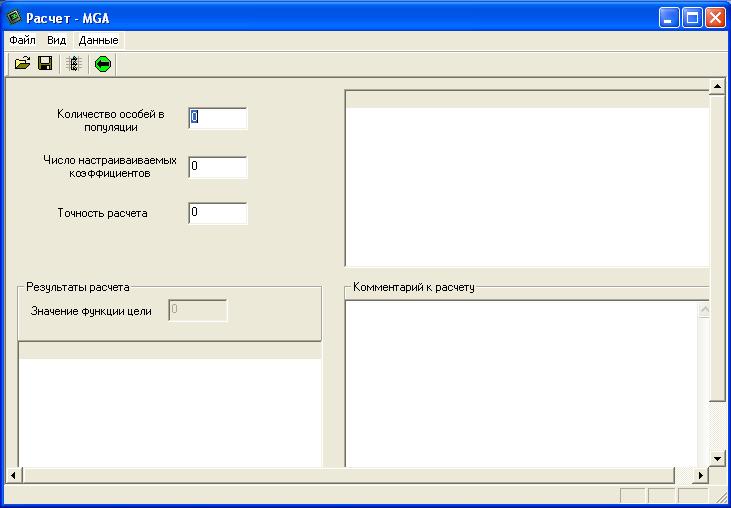Image resolution: width=731 pixels, height=508 pixels.
Task: Click the header of the upper right list
Action: point(526,99)
